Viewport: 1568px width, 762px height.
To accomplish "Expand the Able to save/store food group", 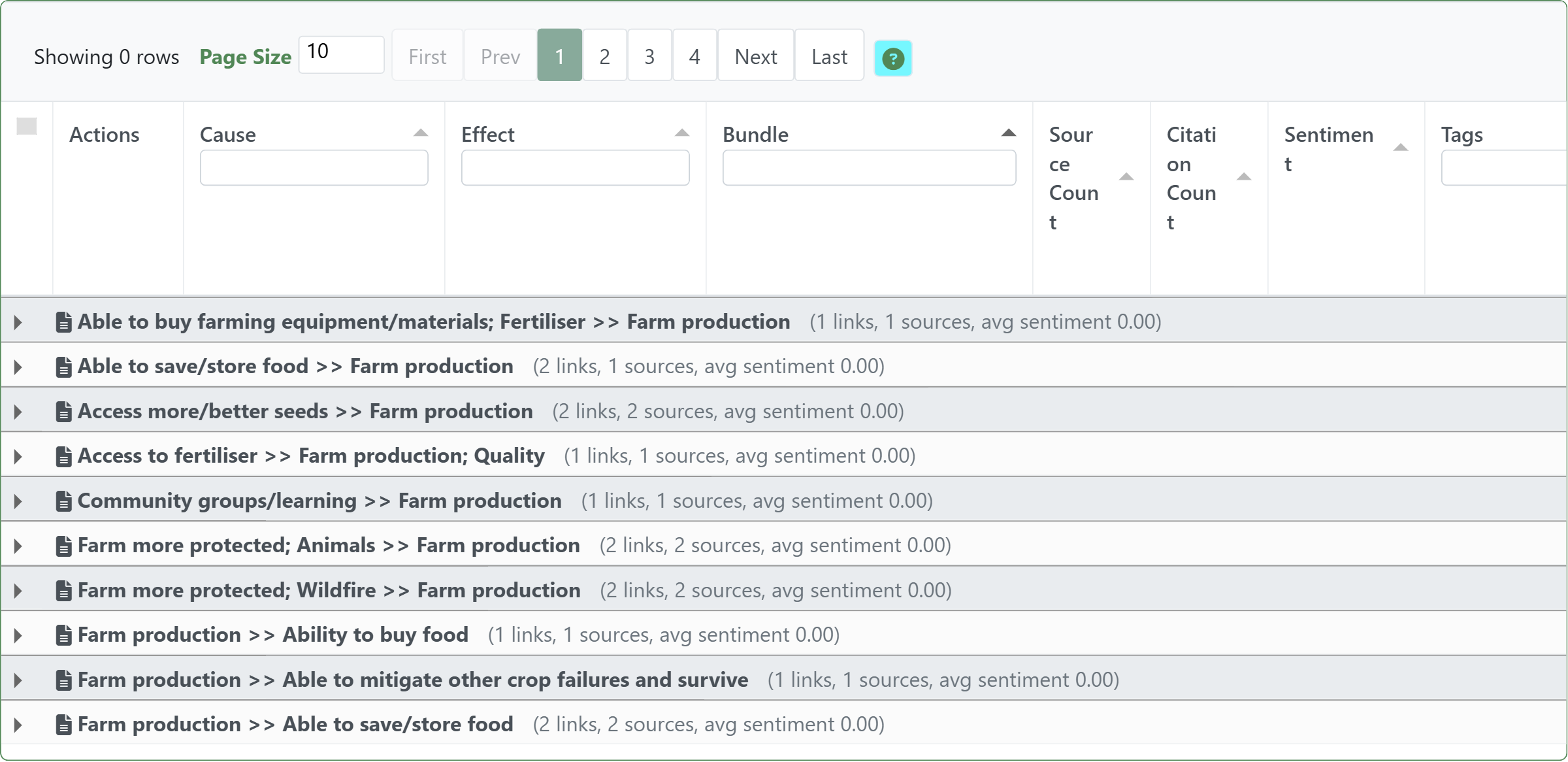I will point(18,367).
